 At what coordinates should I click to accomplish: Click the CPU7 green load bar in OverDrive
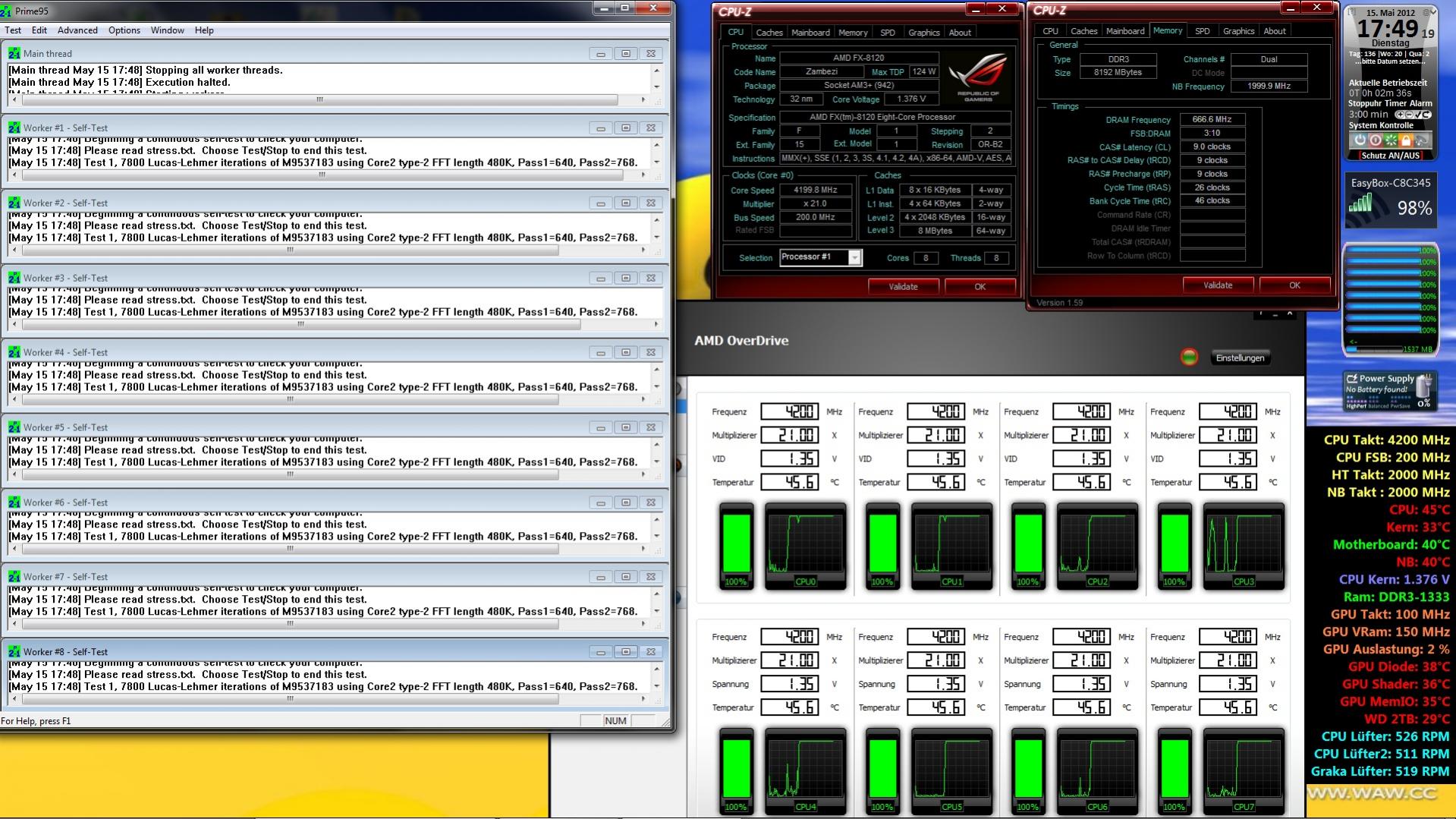click(1175, 770)
